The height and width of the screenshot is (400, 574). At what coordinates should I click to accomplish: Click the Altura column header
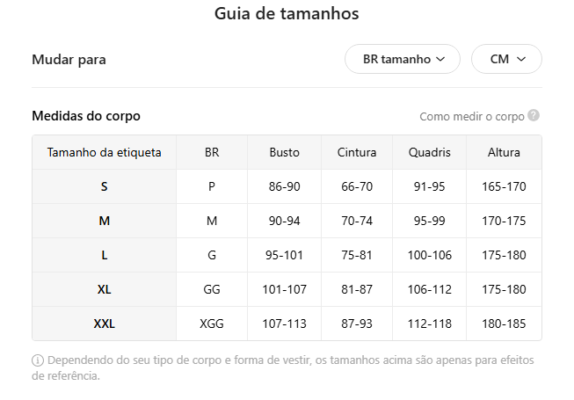[504, 152]
